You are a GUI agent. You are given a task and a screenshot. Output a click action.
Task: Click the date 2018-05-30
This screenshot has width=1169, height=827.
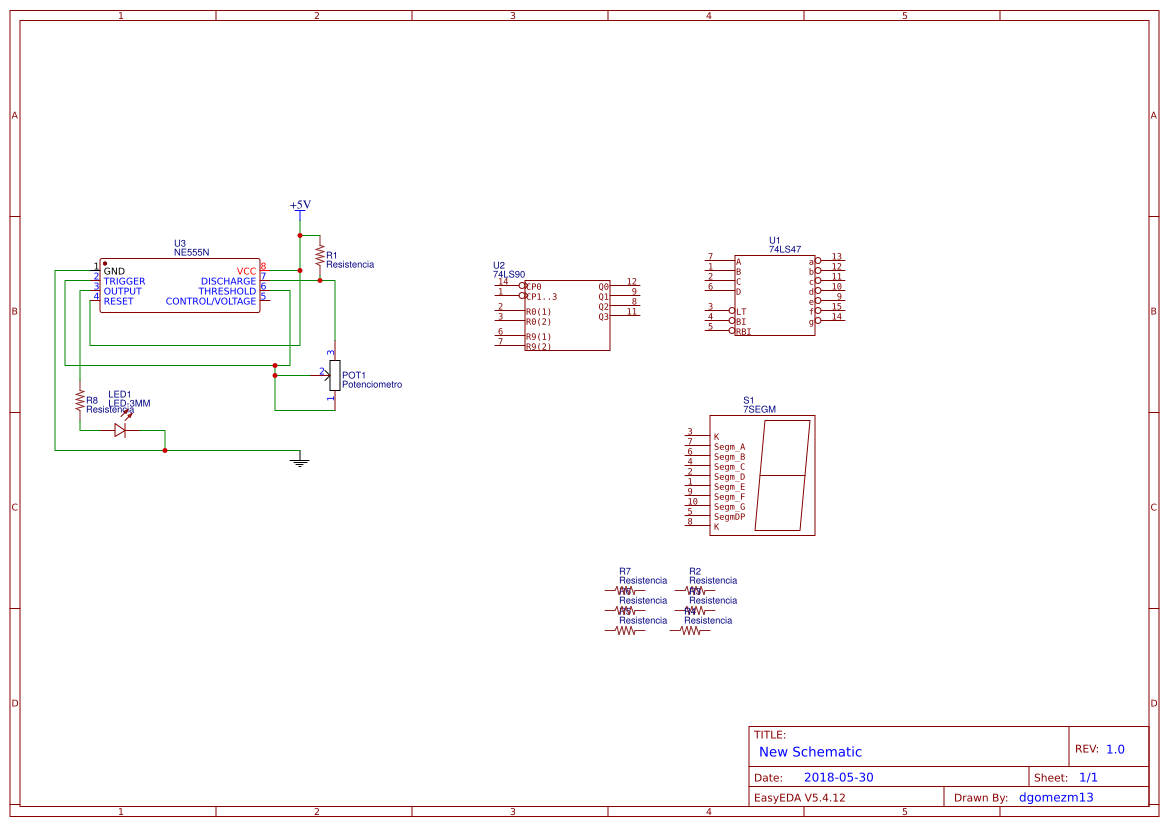839,777
